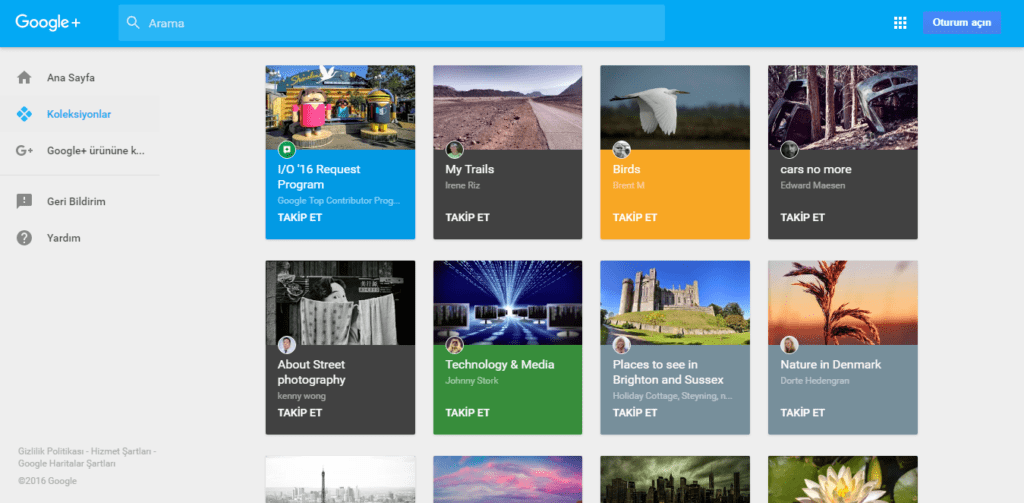The width and height of the screenshot is (1024, 503).
Task: Click avatar on I/O '16 Request Program card
Action: (x=287, y=150)
